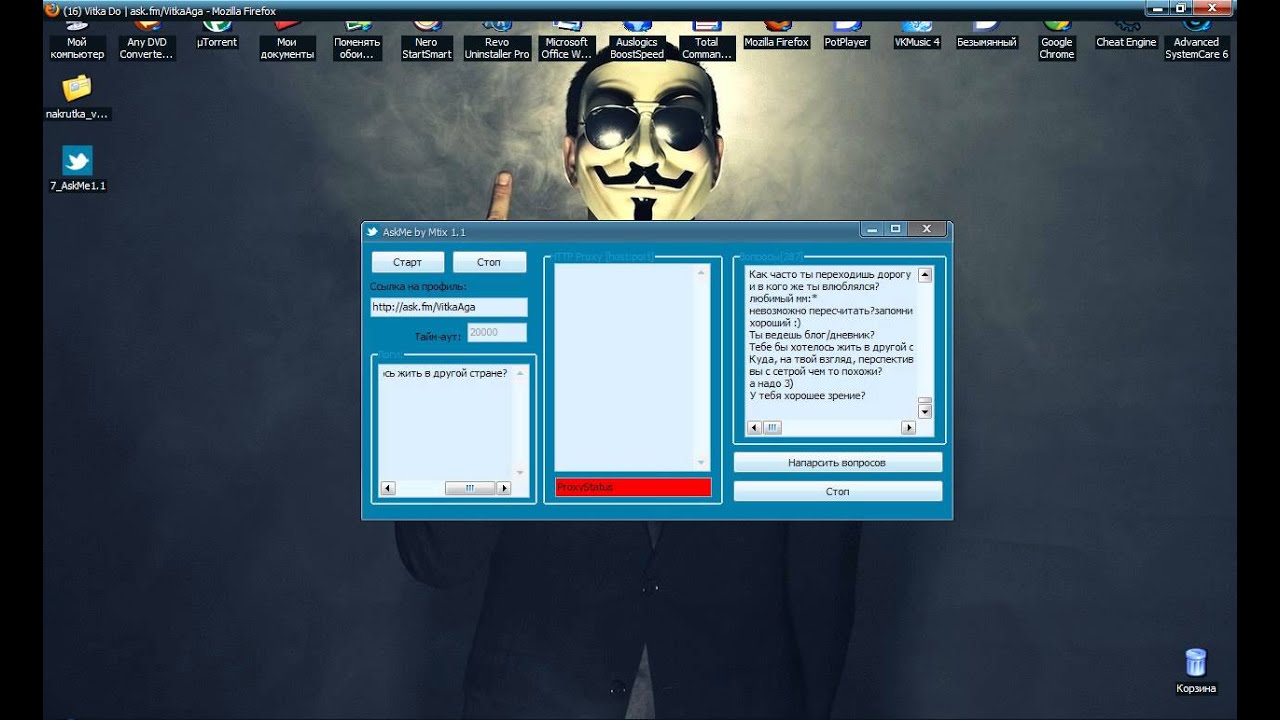This screenshot has height=720, width=1280.
Task: Focus the profile link field with ask.fm/VitkaAga
Action: [x=449, y=307]
